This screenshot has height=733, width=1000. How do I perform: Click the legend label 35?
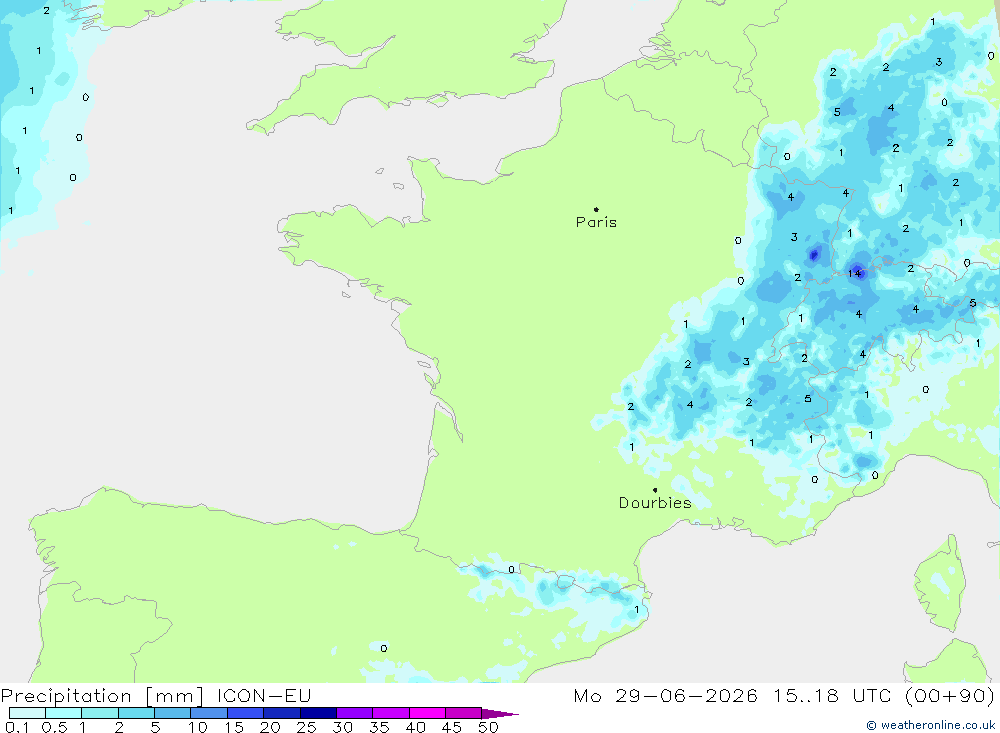point(379,727)
